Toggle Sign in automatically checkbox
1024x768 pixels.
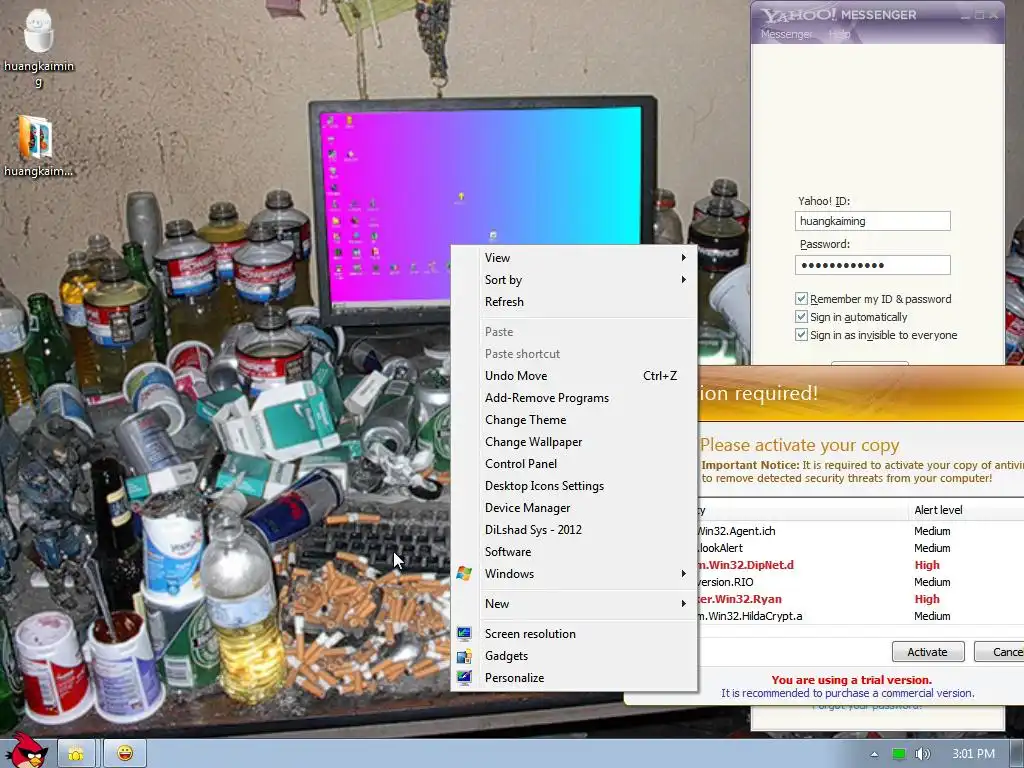pyautogui.click(x=801, y=317)
